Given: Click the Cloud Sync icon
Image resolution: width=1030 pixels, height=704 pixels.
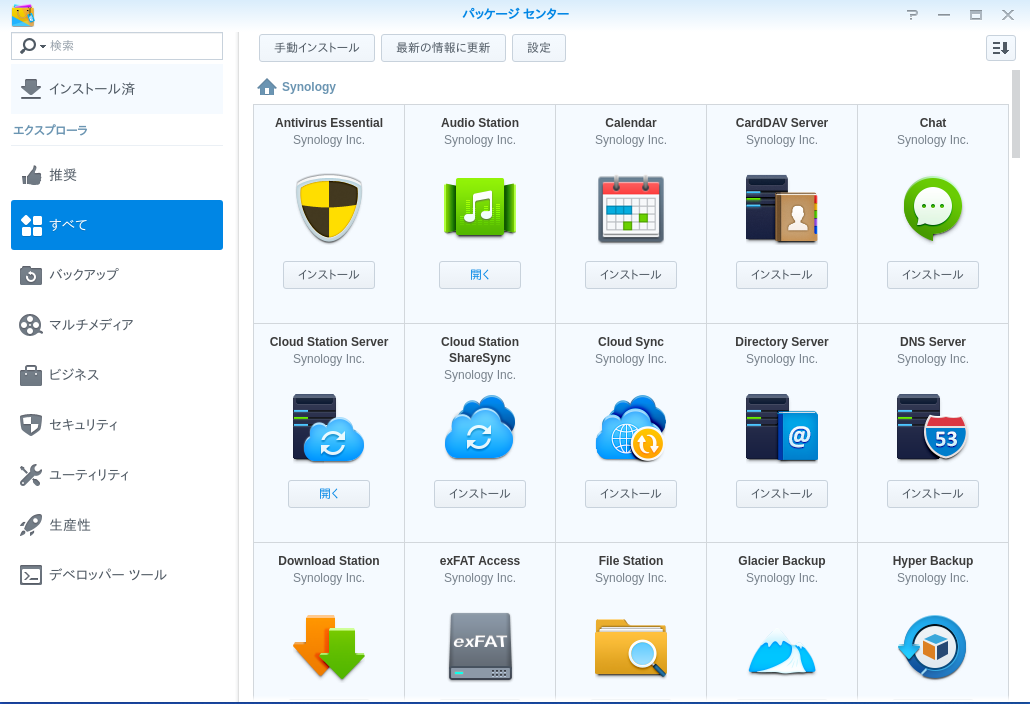Looking at the screenshot, I should (x=631, y=428).
